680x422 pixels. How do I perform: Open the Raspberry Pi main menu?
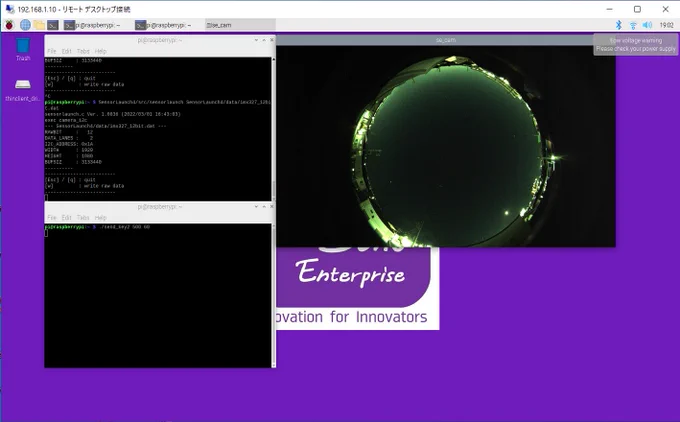tap(9, 25)
